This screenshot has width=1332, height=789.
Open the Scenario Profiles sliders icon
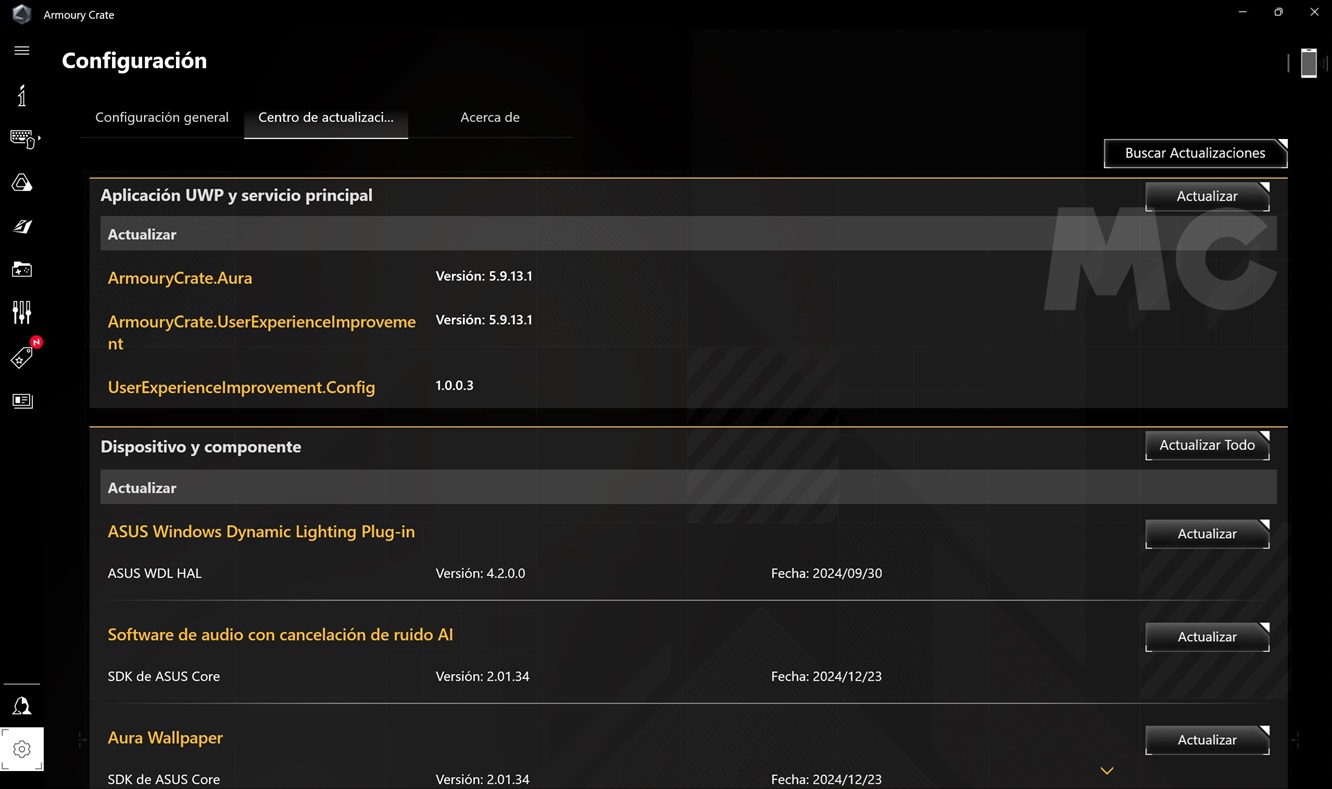[x=22, y=313]
